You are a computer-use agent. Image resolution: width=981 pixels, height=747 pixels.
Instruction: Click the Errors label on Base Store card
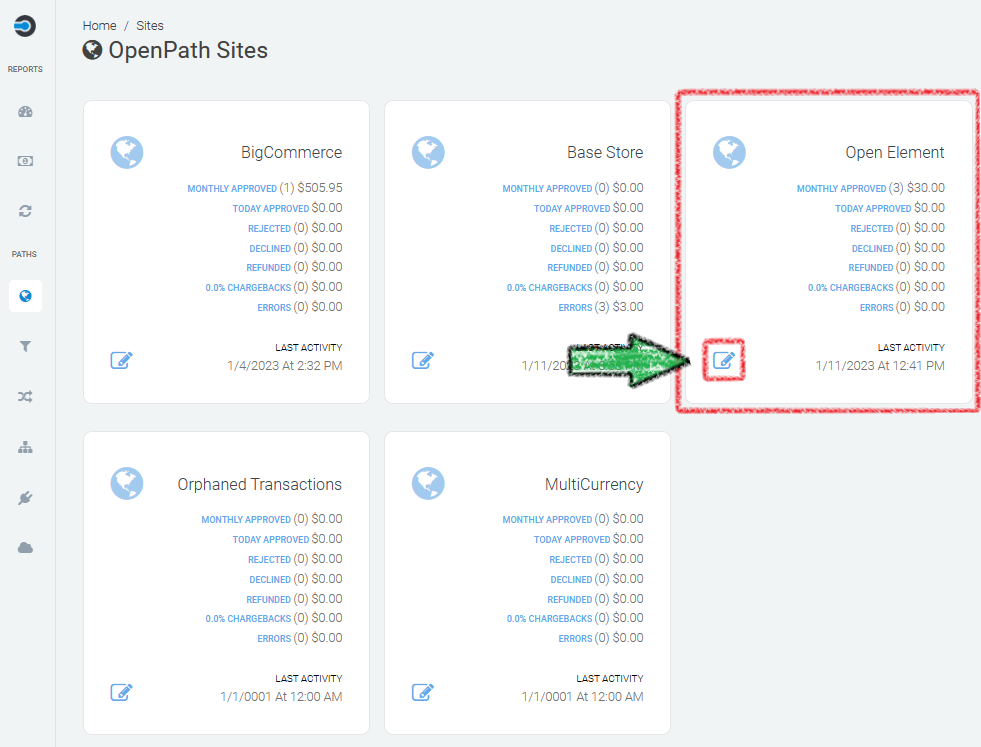pos(575,308)
